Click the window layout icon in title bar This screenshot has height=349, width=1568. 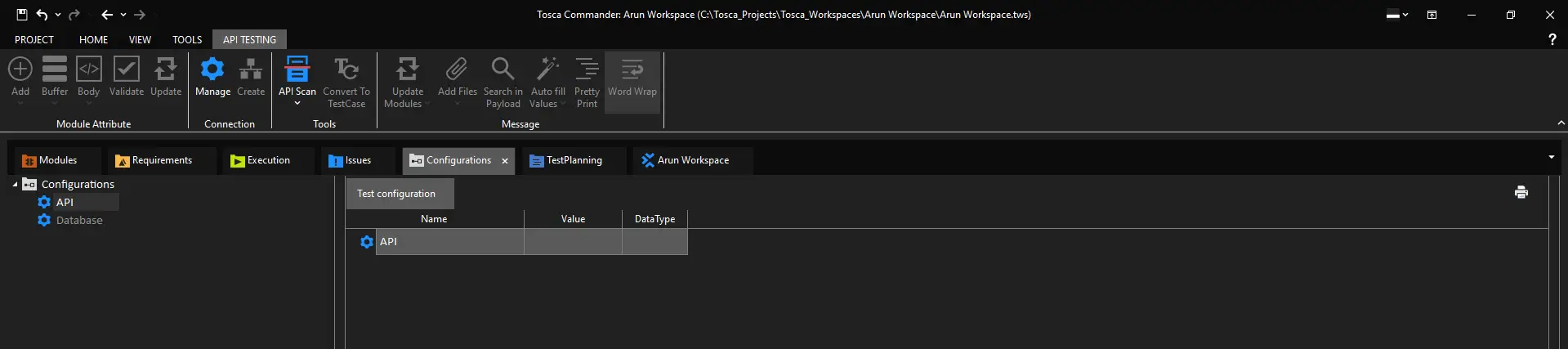pos(1432,15)
